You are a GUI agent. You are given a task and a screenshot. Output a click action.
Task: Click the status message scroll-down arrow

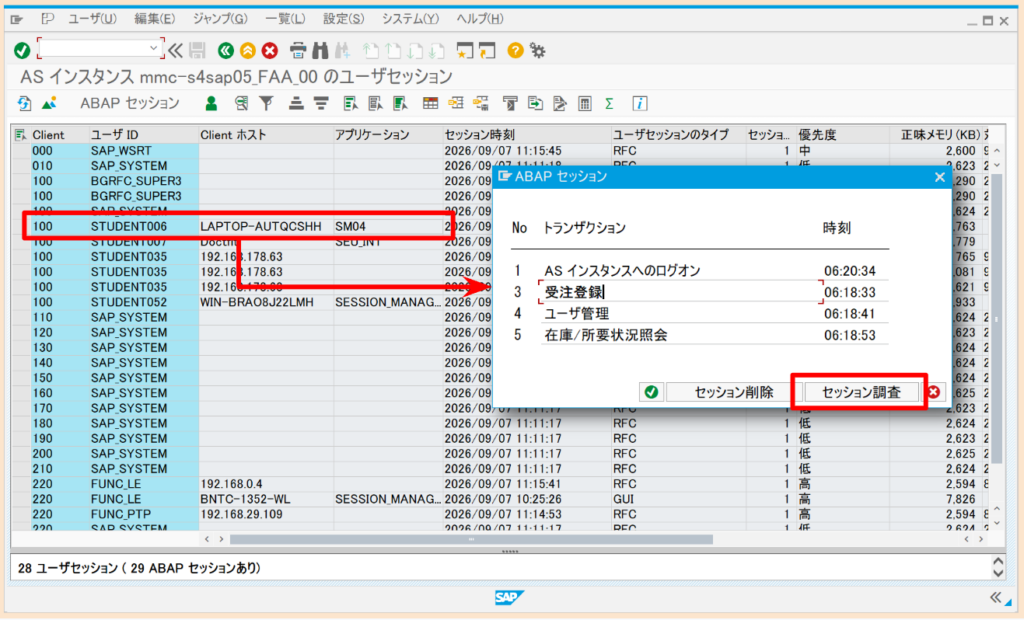(x=998, y=574)
